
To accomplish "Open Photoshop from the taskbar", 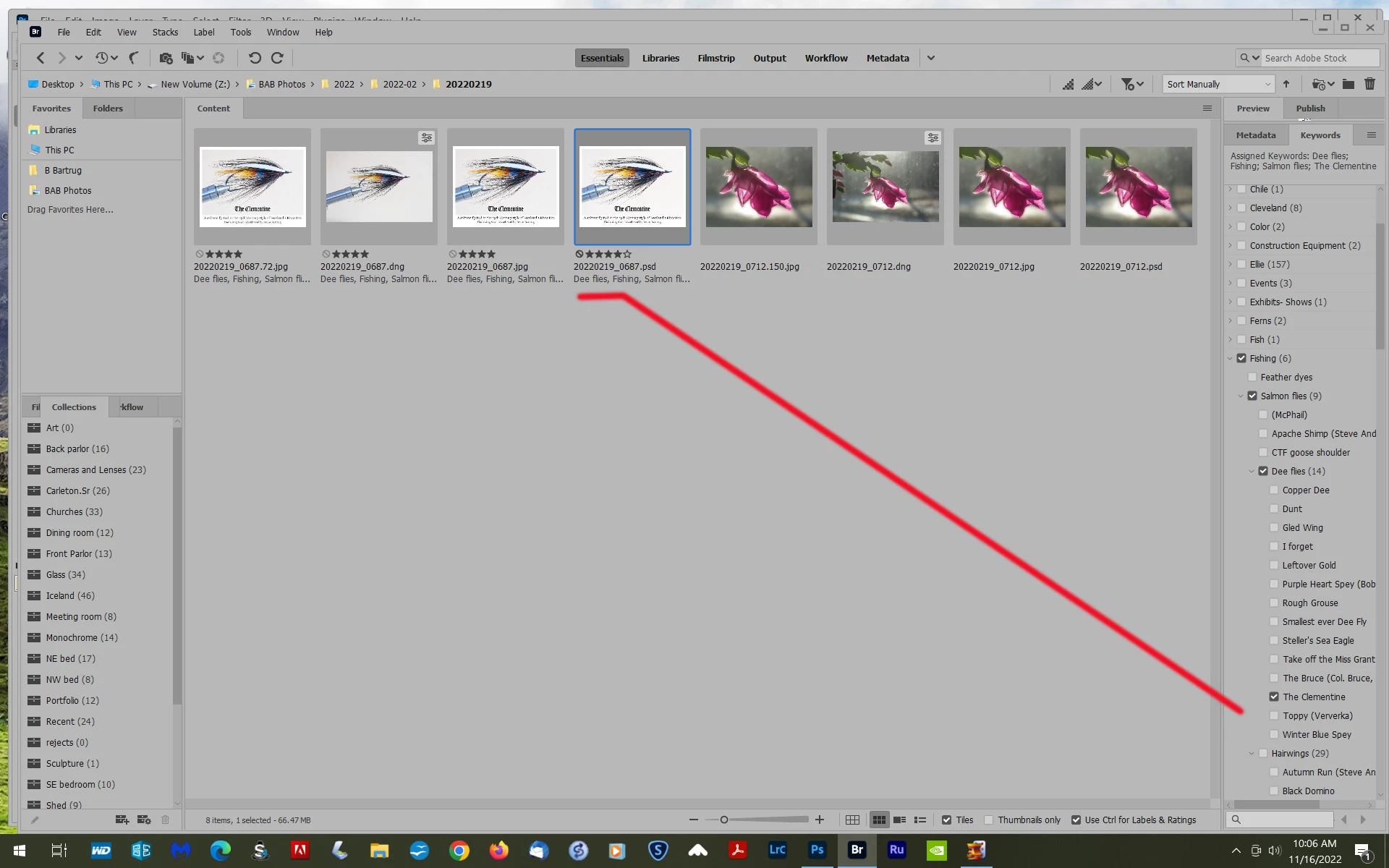I will pos(817,850).
